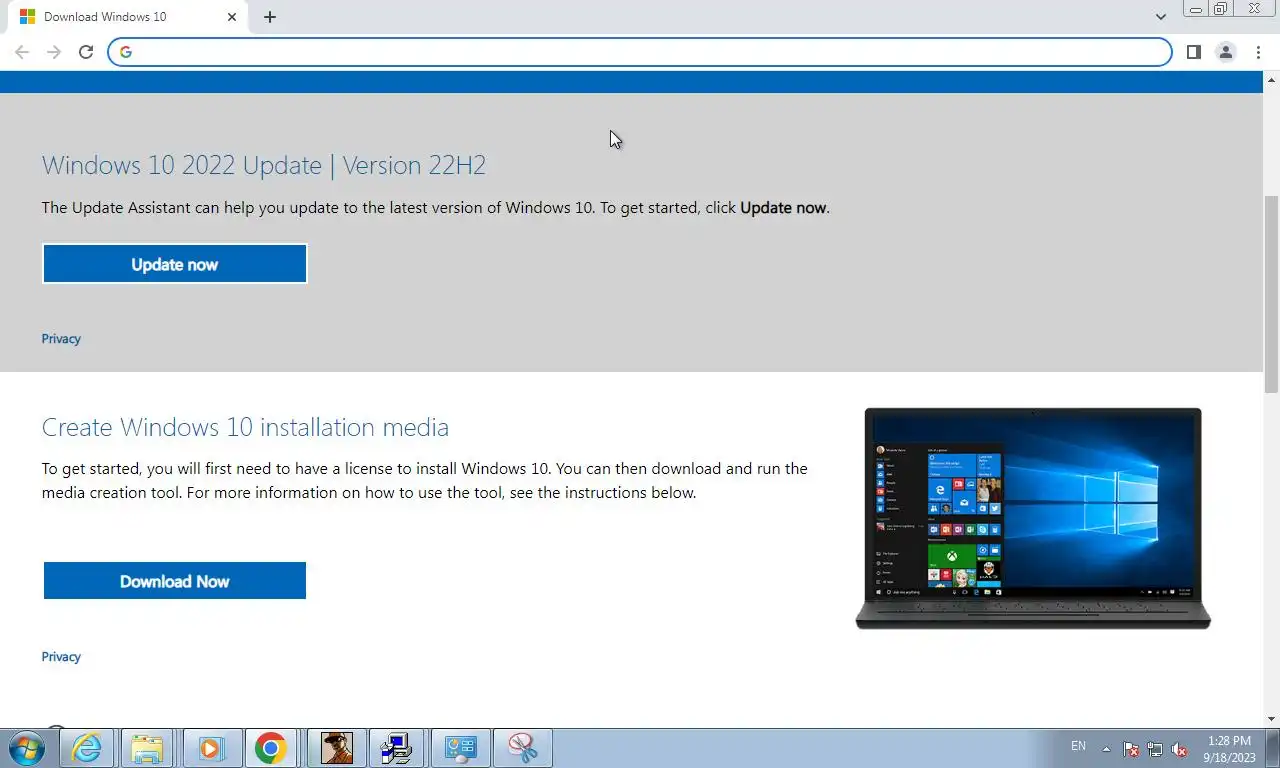Minimize the Chrome window

tap(1196, 9)
